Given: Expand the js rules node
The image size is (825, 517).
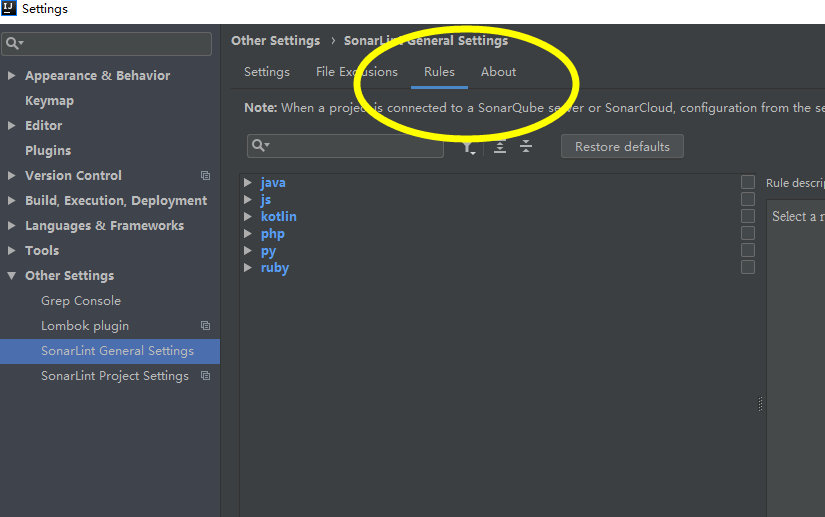Looking at the screenshot, I should tap(248, 199).
